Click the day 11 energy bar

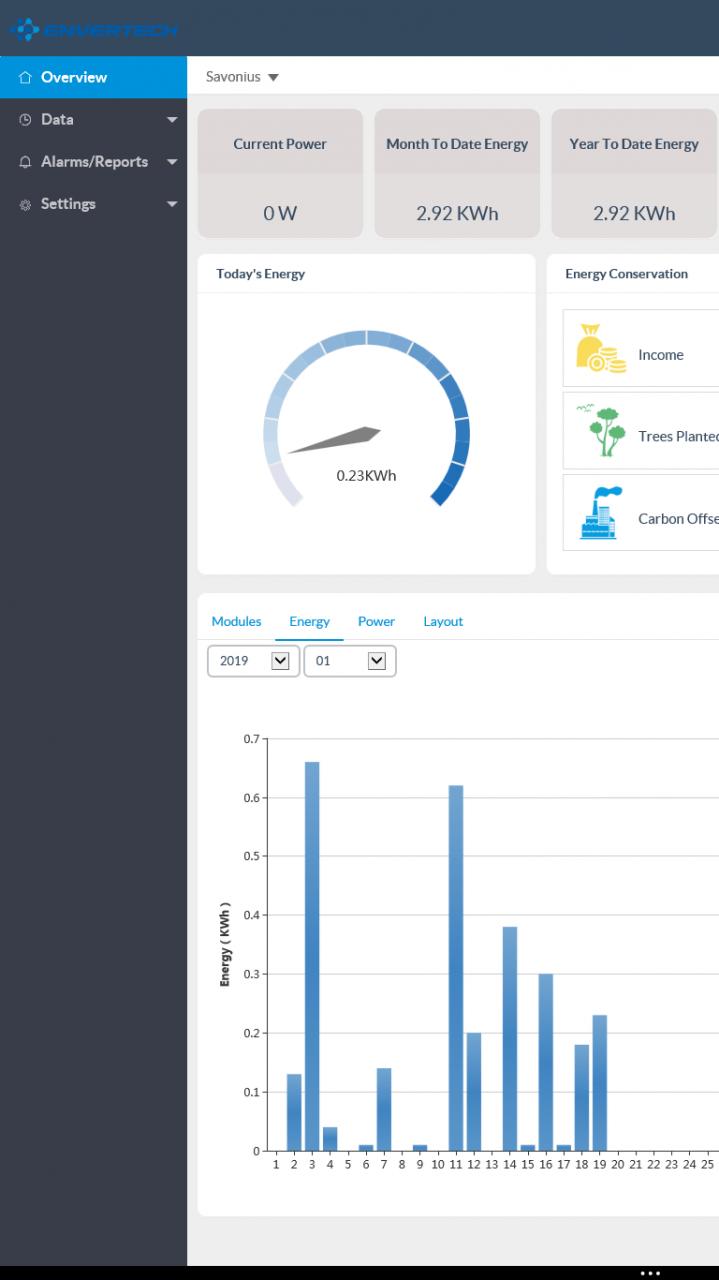[456, 968]
